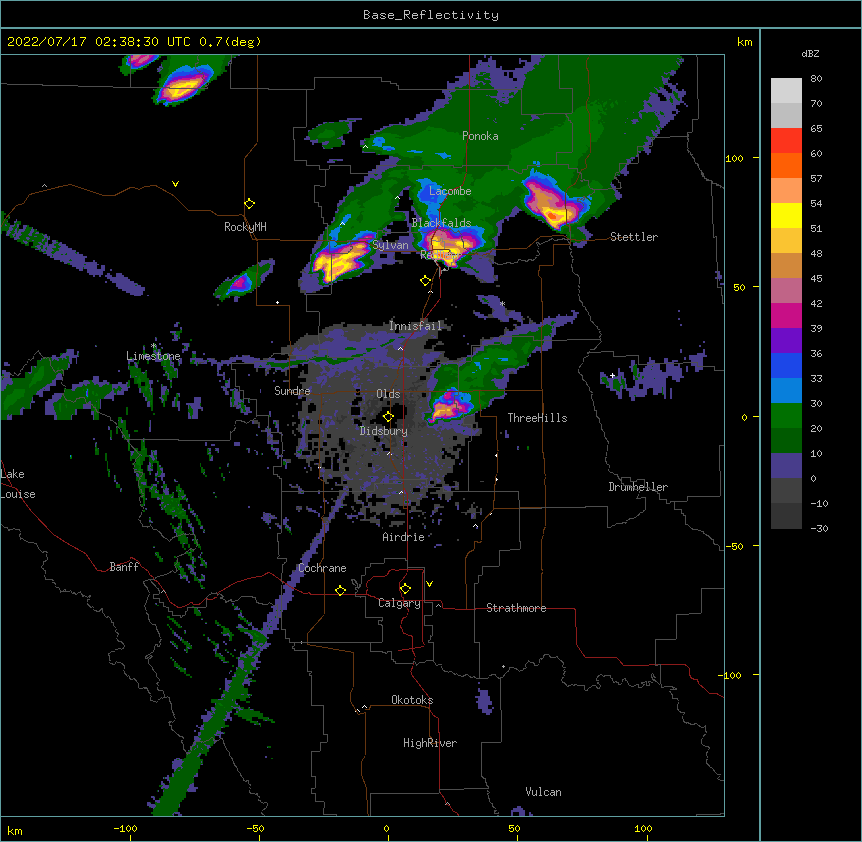Click the storm cell west of ThreeHills
This screenshot has height=842, width=862.
pos(450,406)
